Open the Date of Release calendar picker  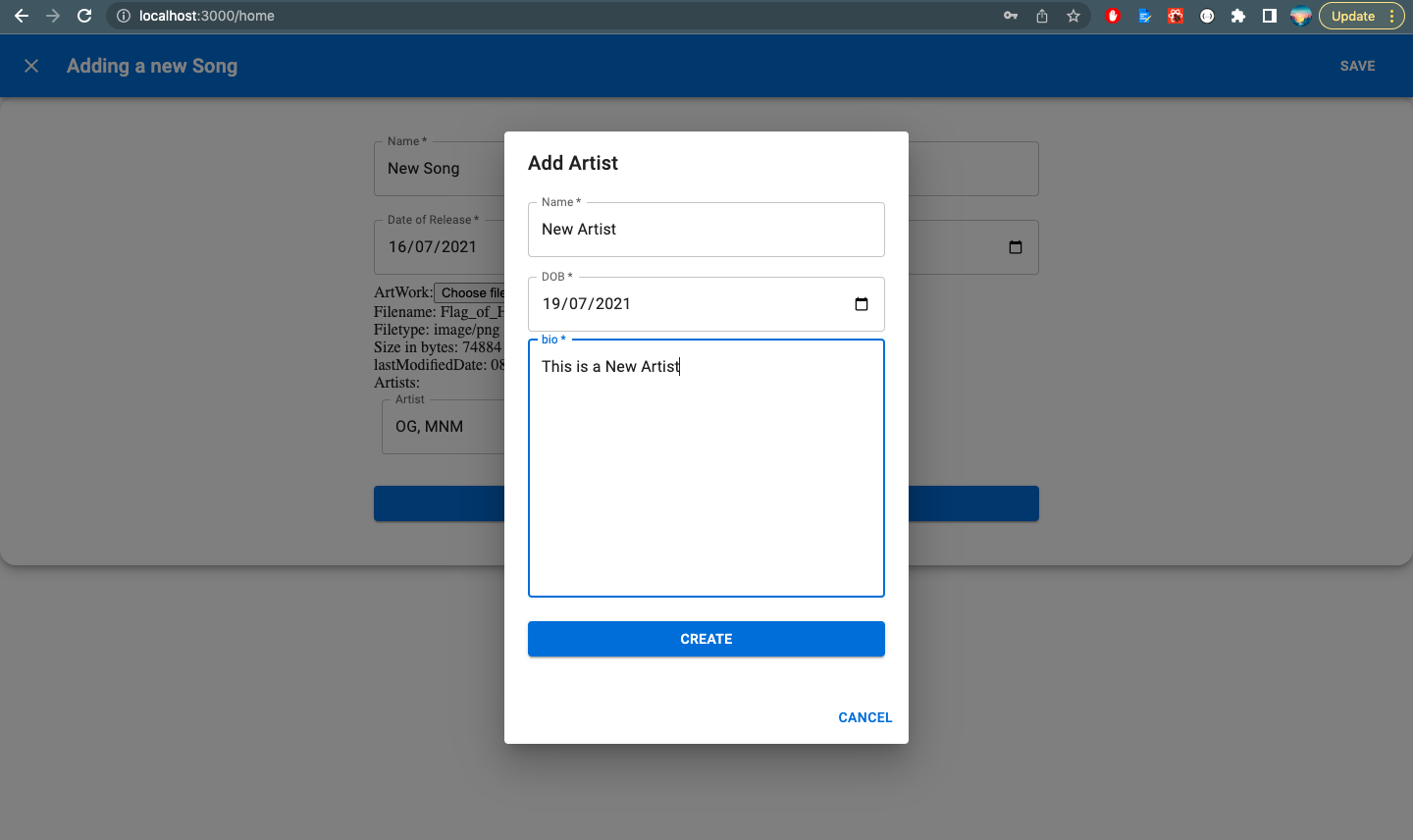pyautogui.click(x=1015, y=247)
